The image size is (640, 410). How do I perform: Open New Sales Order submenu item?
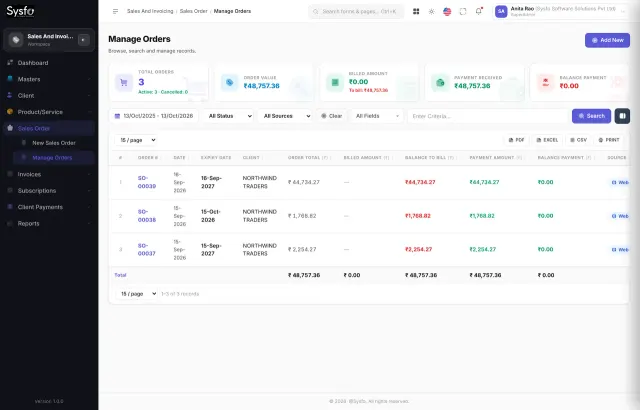(54, 143)
